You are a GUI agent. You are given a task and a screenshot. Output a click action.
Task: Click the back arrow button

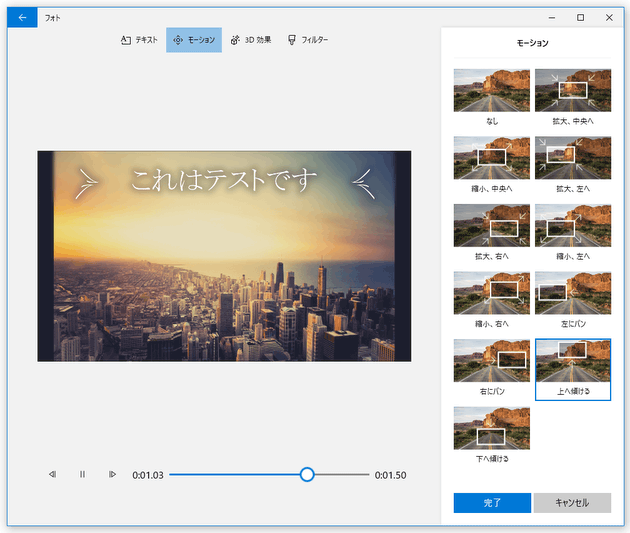[22, 17]
